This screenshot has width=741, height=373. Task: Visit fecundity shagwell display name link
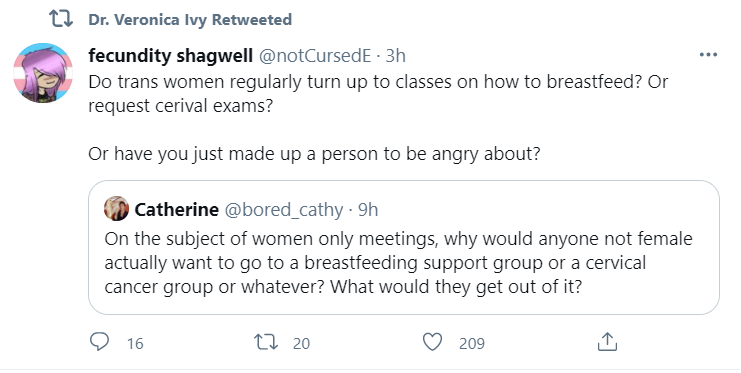coord(171,56)
